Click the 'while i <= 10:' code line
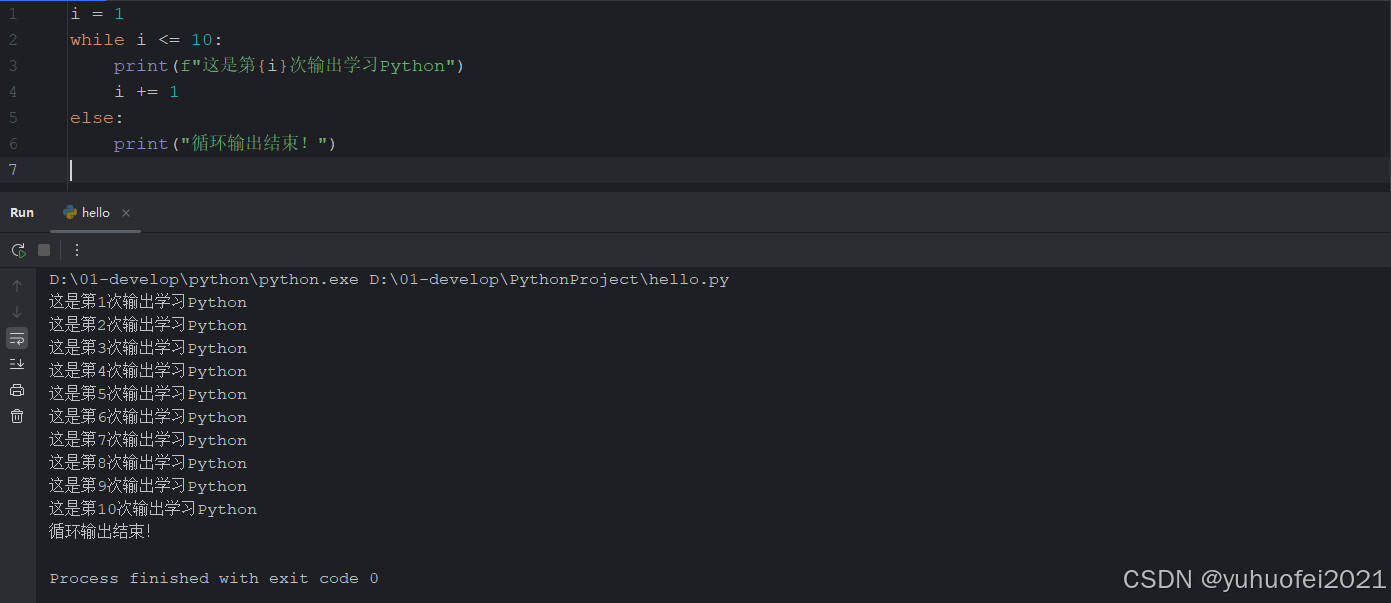1391x603 pixels. point(147,40)
